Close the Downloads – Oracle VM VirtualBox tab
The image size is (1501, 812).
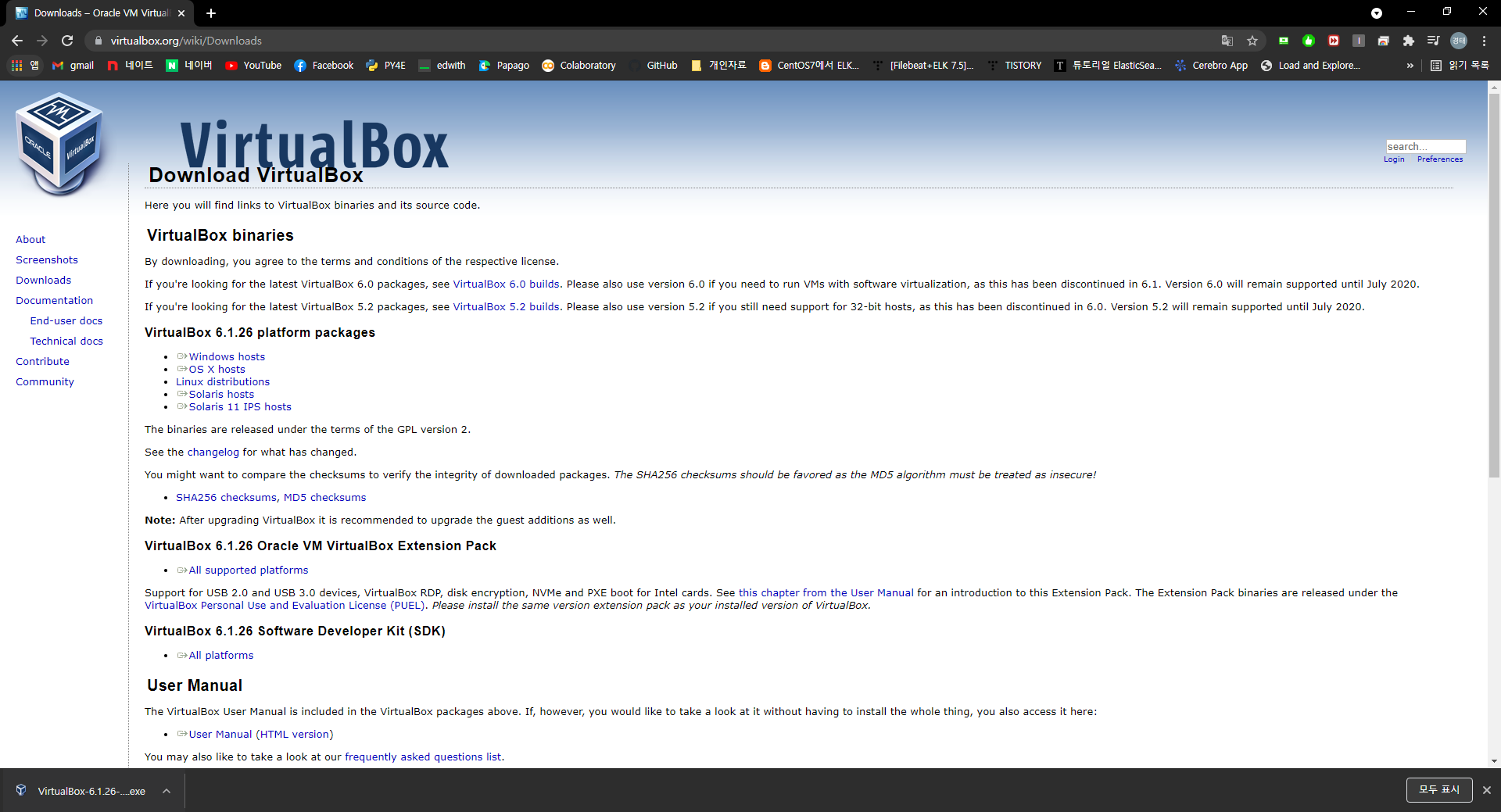(x=181, y=13)
